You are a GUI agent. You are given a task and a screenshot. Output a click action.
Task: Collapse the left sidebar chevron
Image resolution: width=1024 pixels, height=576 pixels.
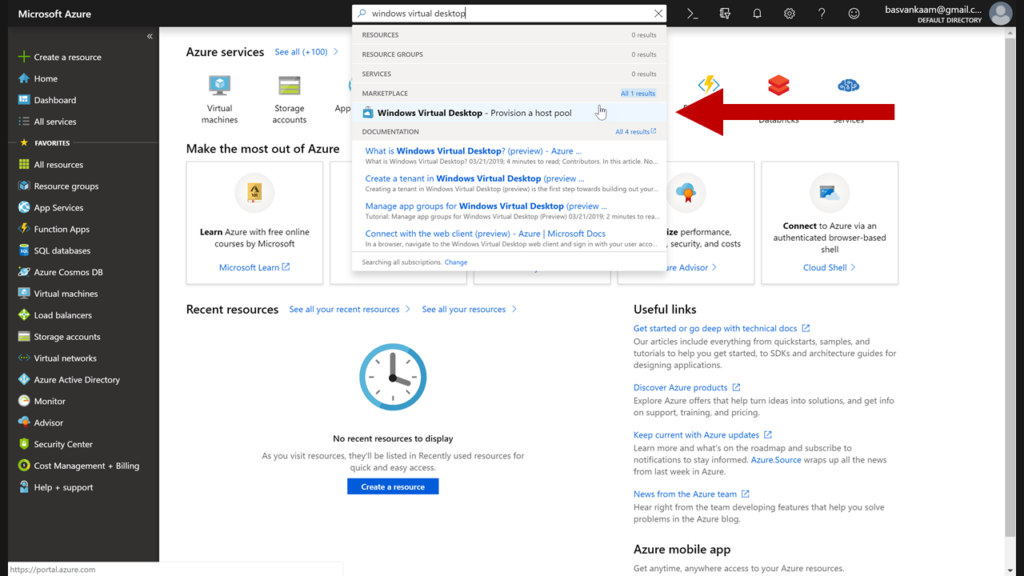150,36
